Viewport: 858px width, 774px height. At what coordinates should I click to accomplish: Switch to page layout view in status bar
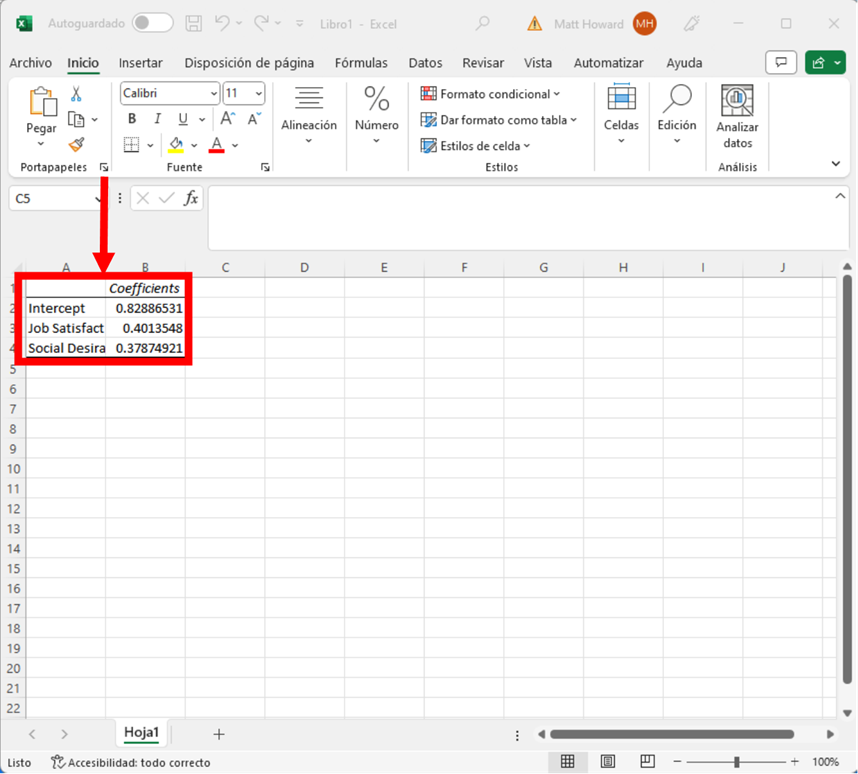tap(608, 762)
